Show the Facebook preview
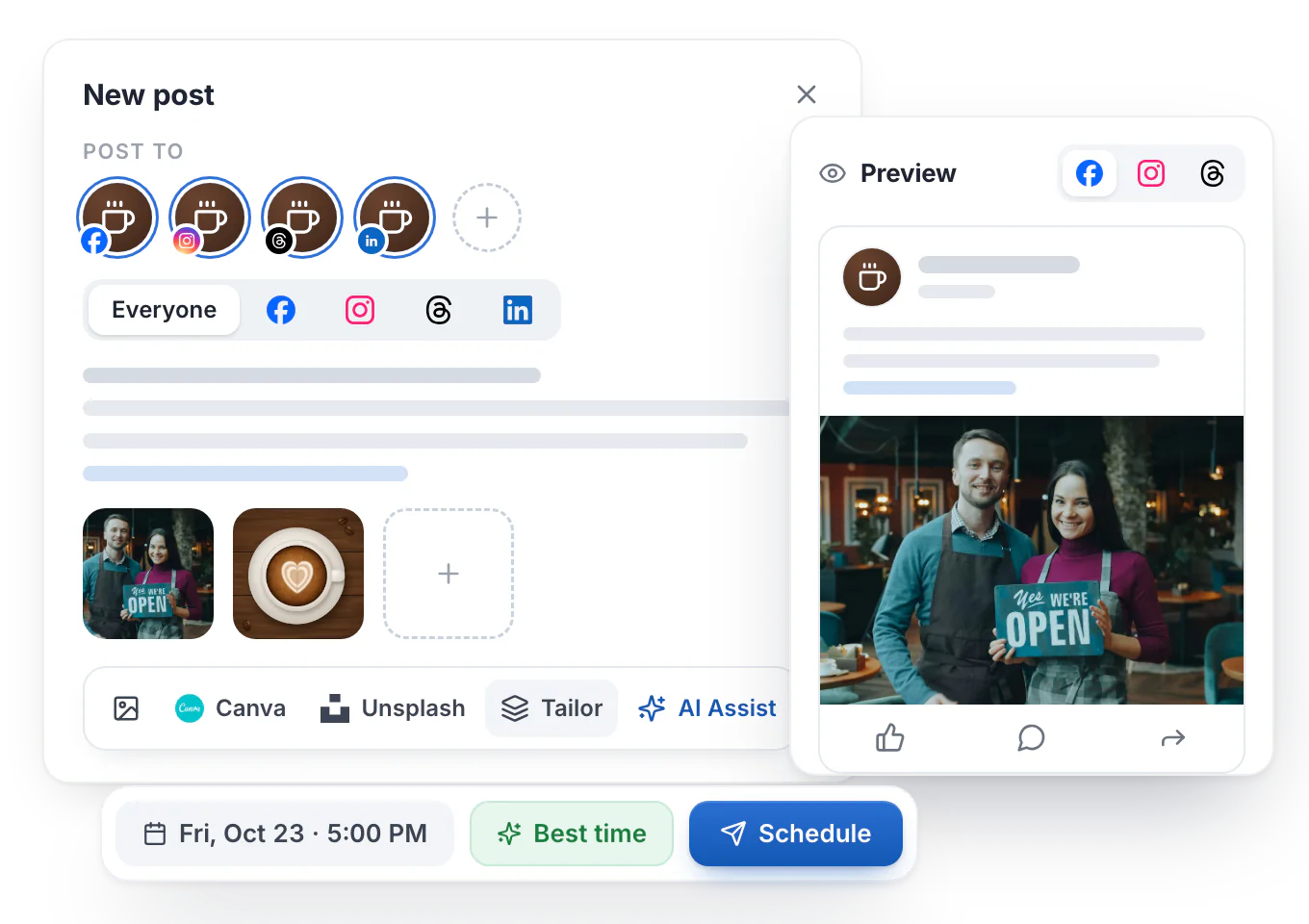1309x924 pixels. [x=1090, y=173]
